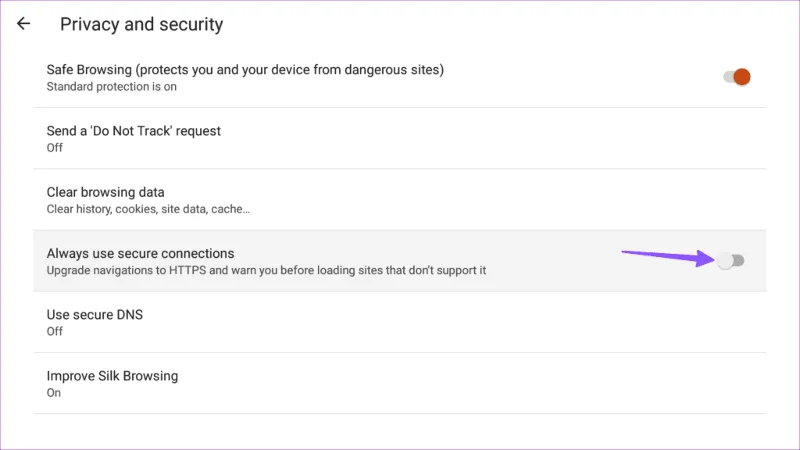Click 'Clear history, cookies, site data, cache…' text
800x450 pixels.
pyautogui.click(x=148, y=209)
